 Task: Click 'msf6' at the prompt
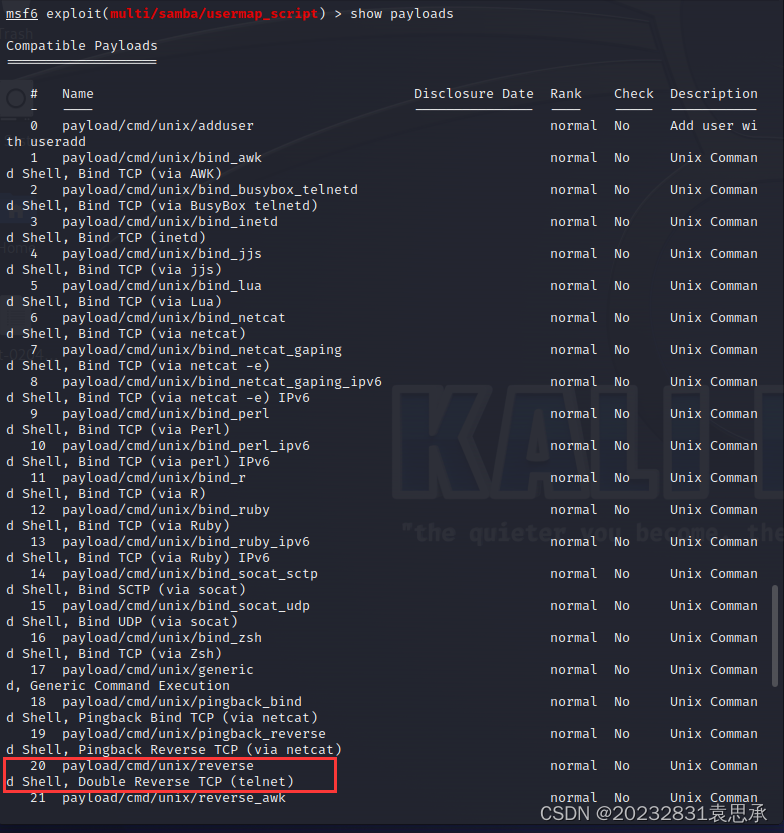(x=22, y=14)
